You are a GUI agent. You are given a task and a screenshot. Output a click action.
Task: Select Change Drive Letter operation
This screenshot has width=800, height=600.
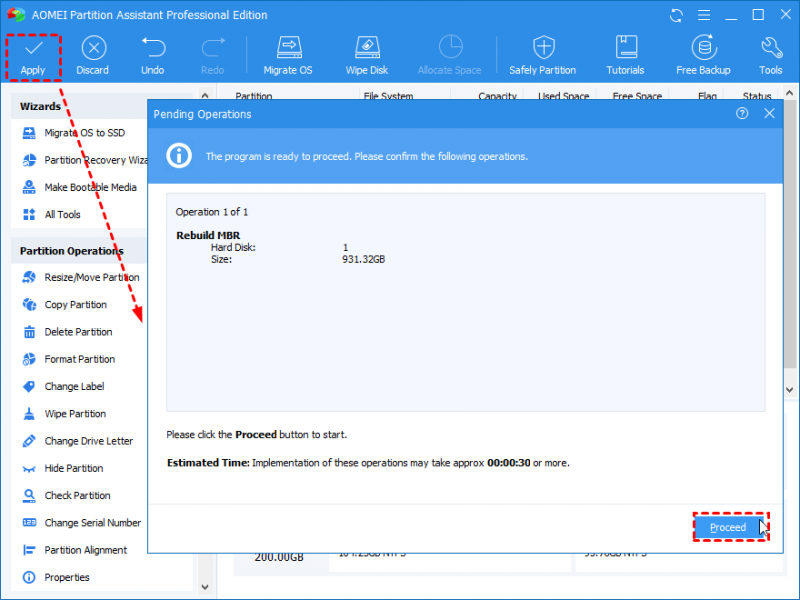coord(78,441)
